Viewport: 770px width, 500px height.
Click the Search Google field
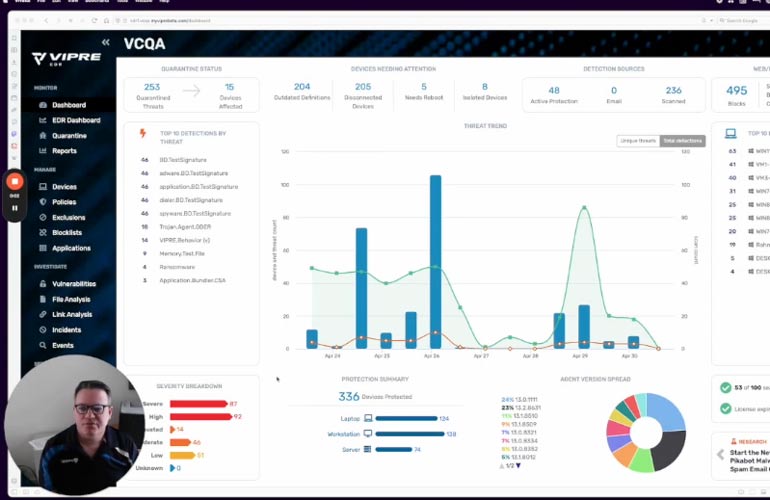743,21
